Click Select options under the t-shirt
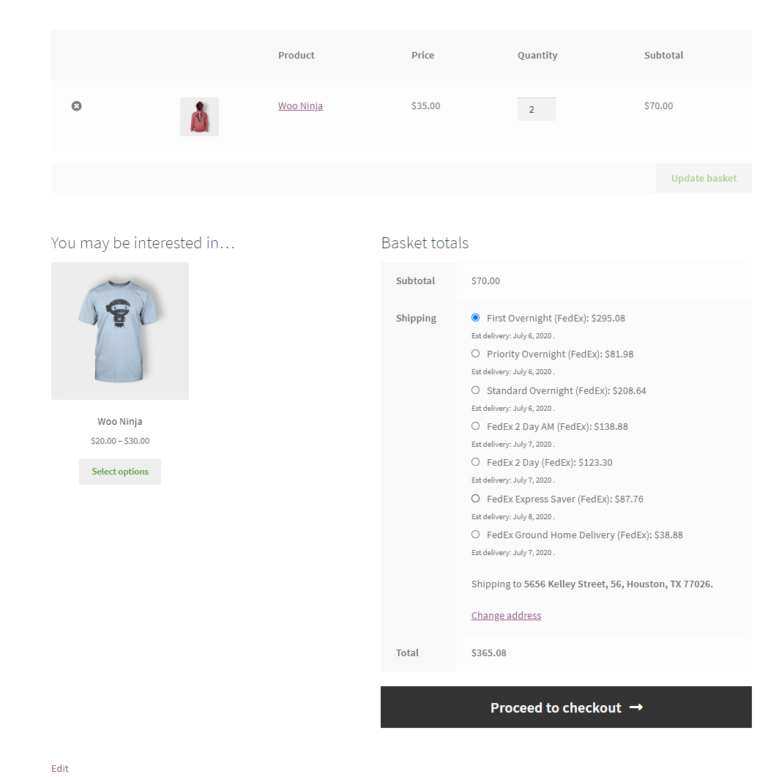This screenshot has width=768, height=777. [120, 471]
